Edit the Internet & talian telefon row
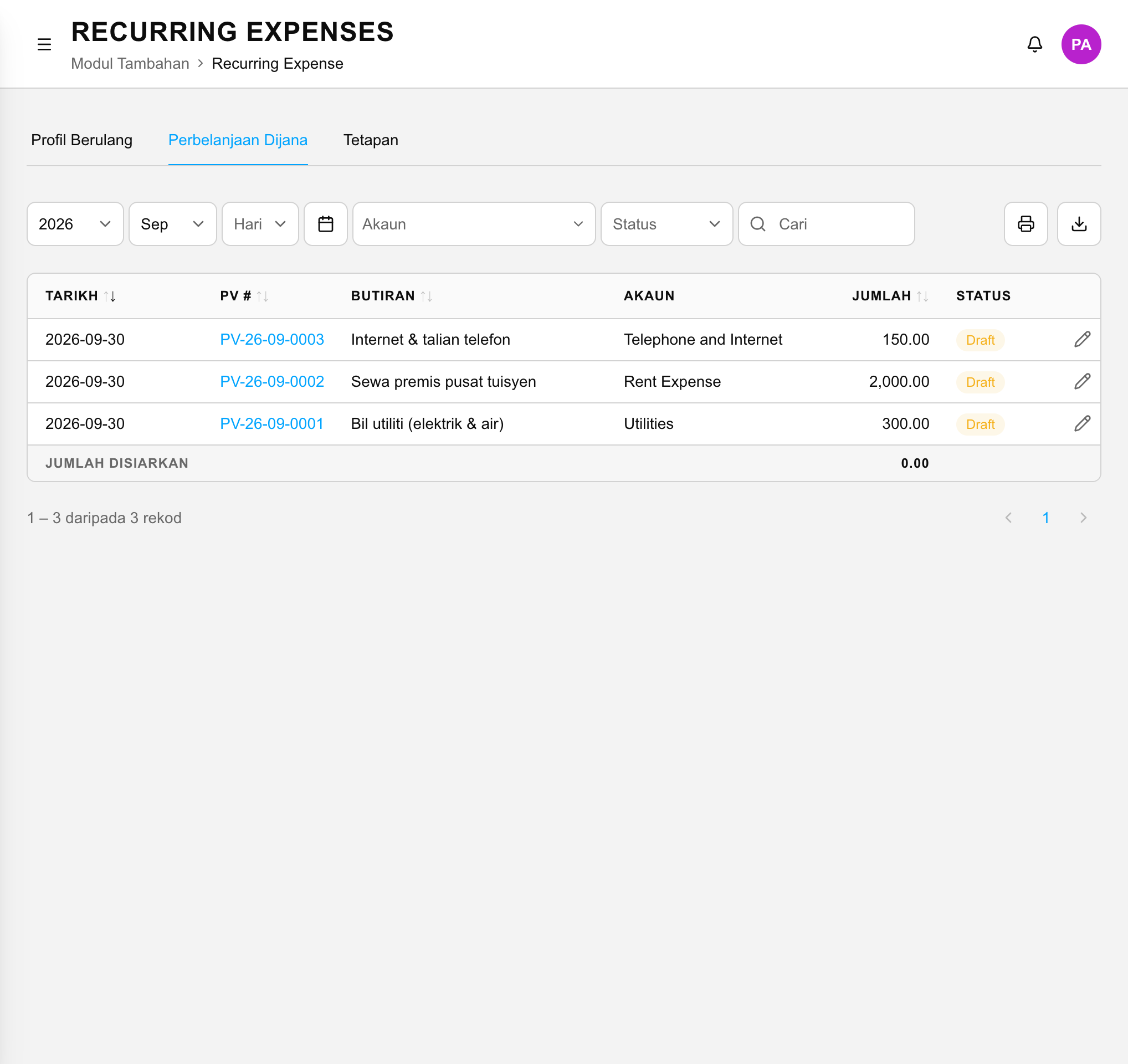The height and width of the screenshot is (1064, 1128). pyautogui.click(x=1082, y=339)
